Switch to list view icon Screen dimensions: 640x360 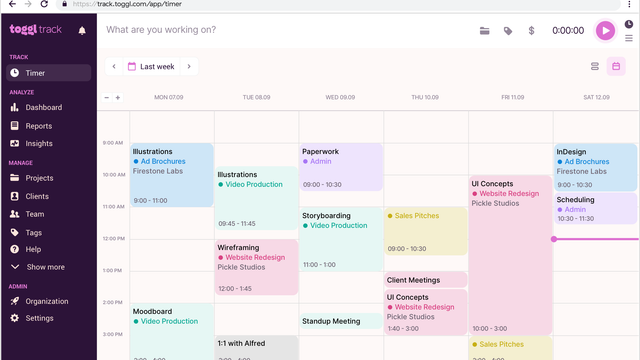pyautogui.click(x=595, y=67)
